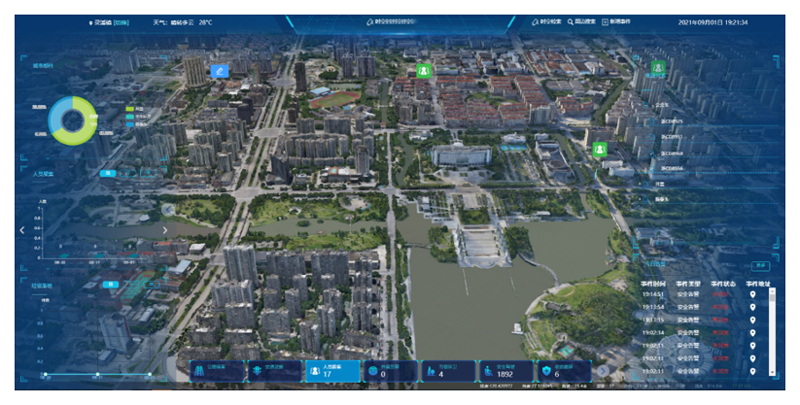The height and width of the screenshot is (405, 800).
Task: Click the 更多 button above the alarm table
Action: 761,266
